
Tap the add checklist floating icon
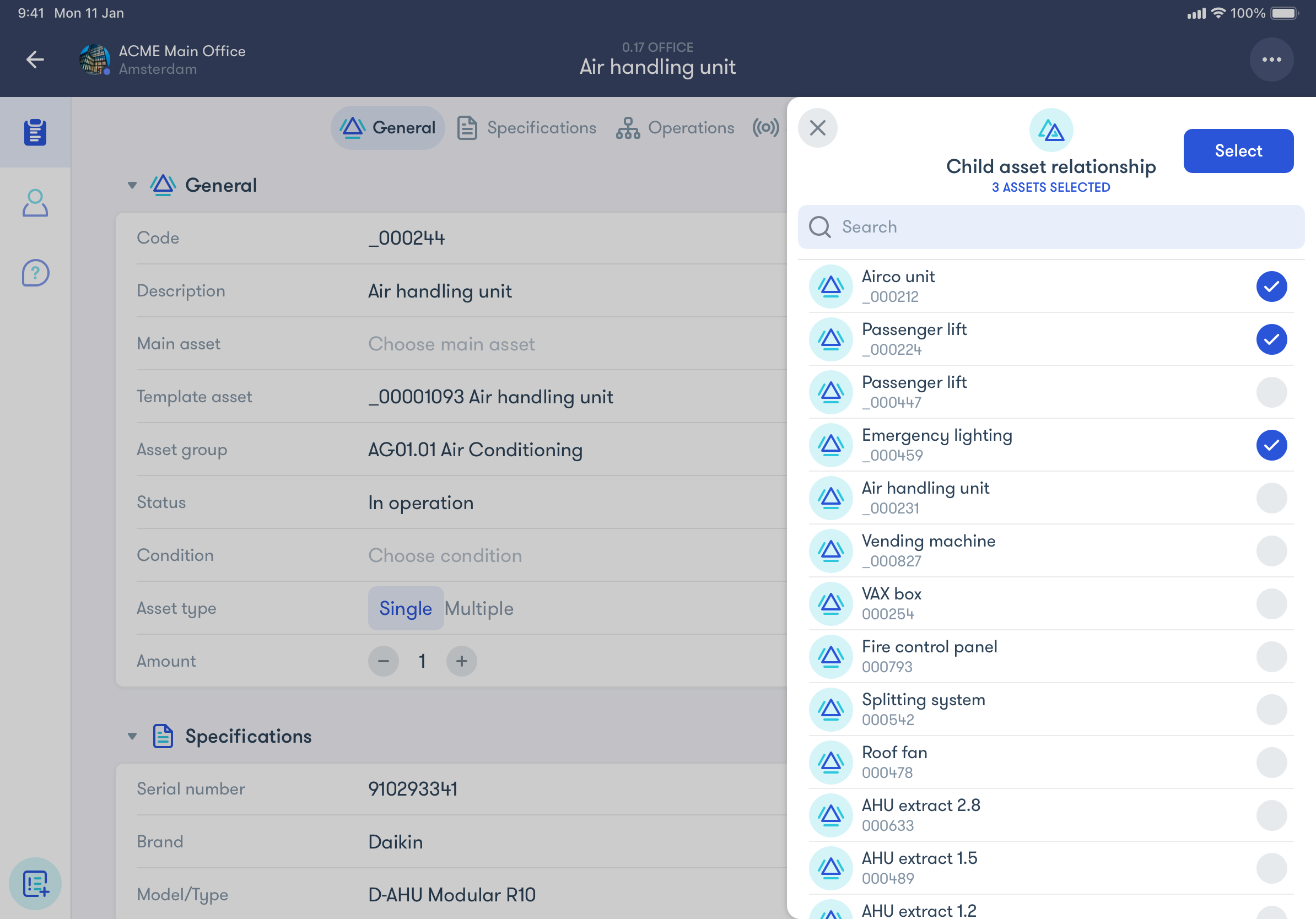coord(35,883)
